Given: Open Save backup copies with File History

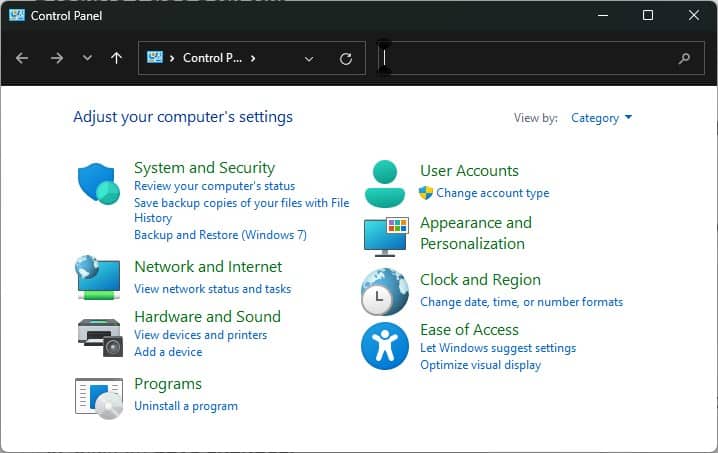Looking at the screenshot, I should click(241, 210).
